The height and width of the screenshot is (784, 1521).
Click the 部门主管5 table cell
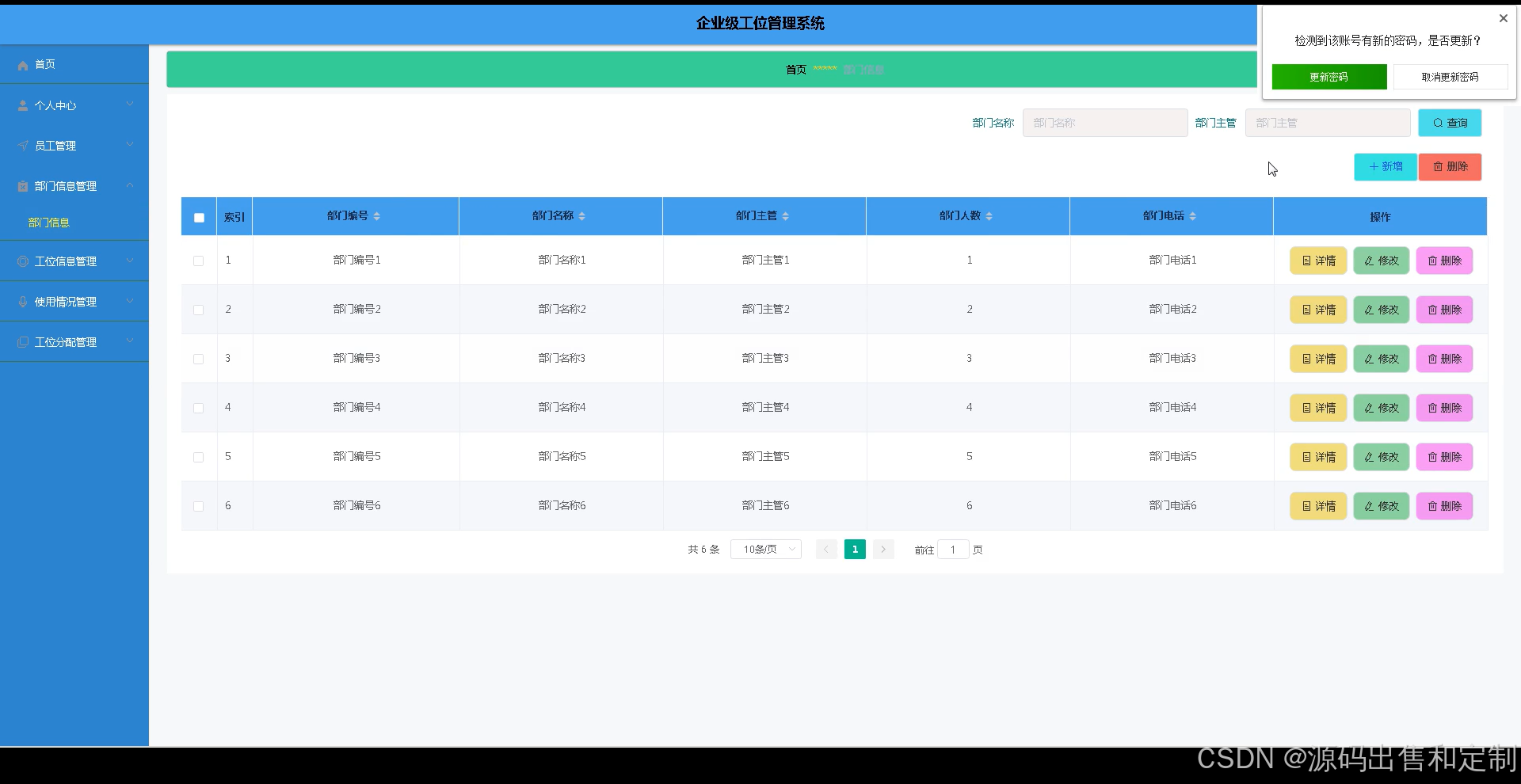[x=765, y=457]
